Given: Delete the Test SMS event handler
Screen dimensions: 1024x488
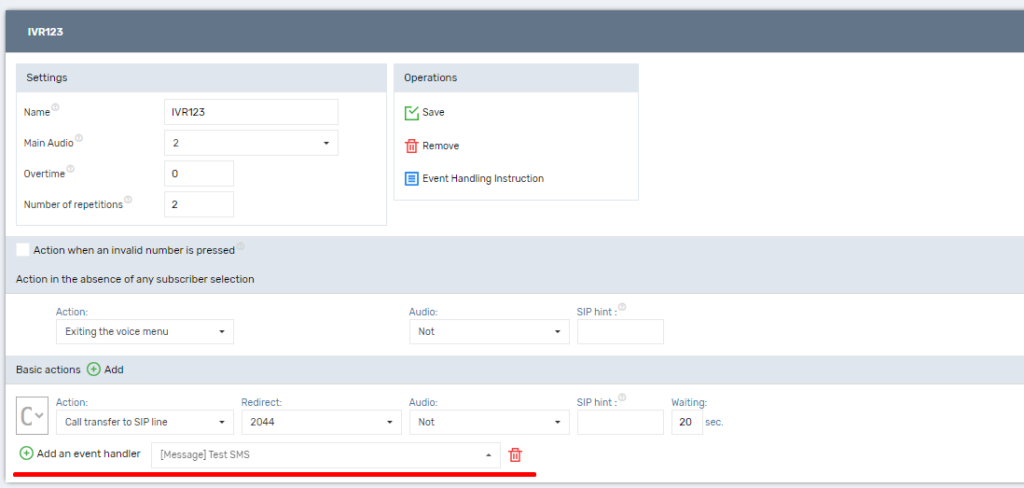Looking at the screenshot, I should 515,455.
